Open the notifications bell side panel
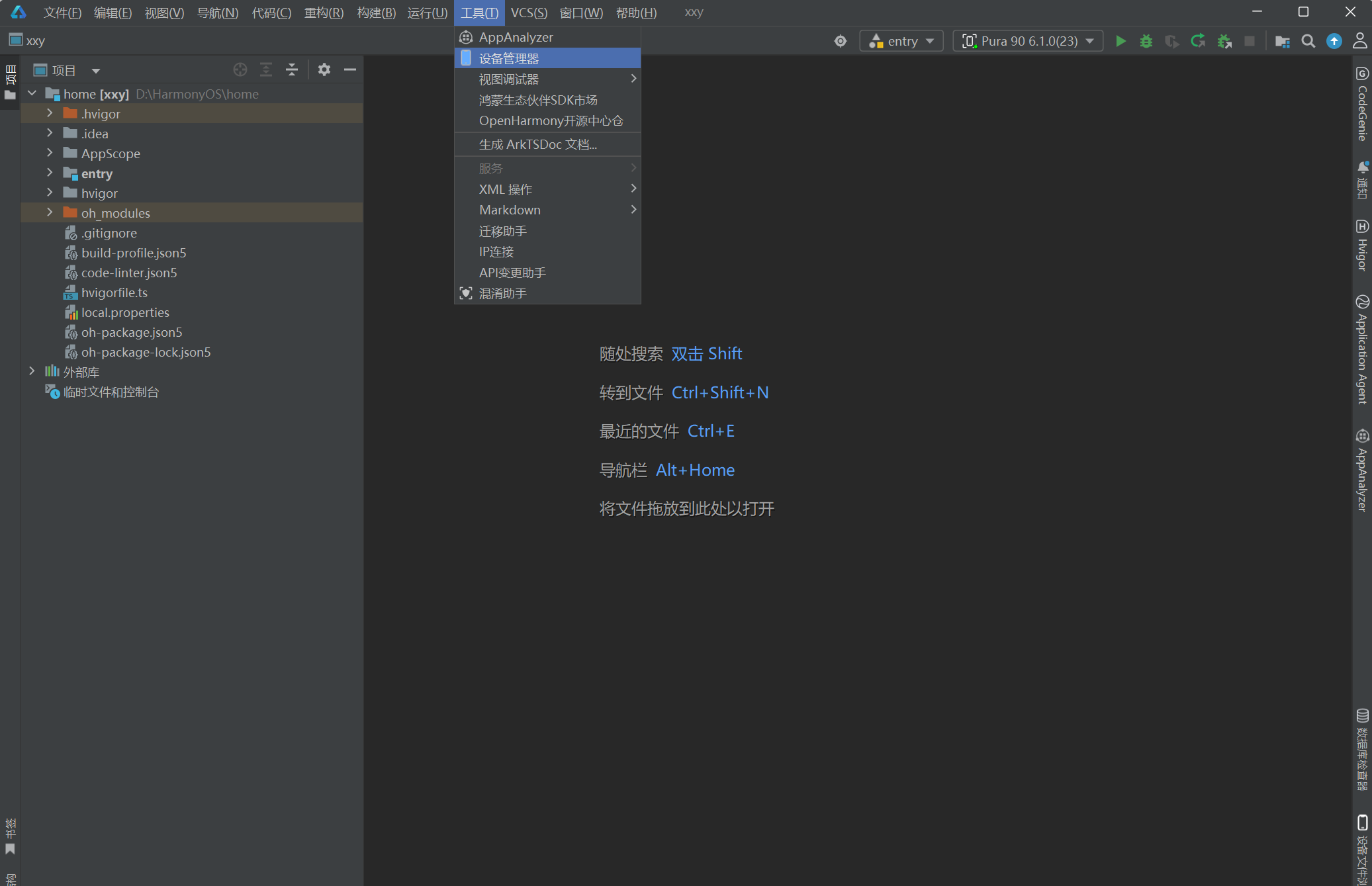This screenshot has width=1372, height=886. coord(1362,180)
